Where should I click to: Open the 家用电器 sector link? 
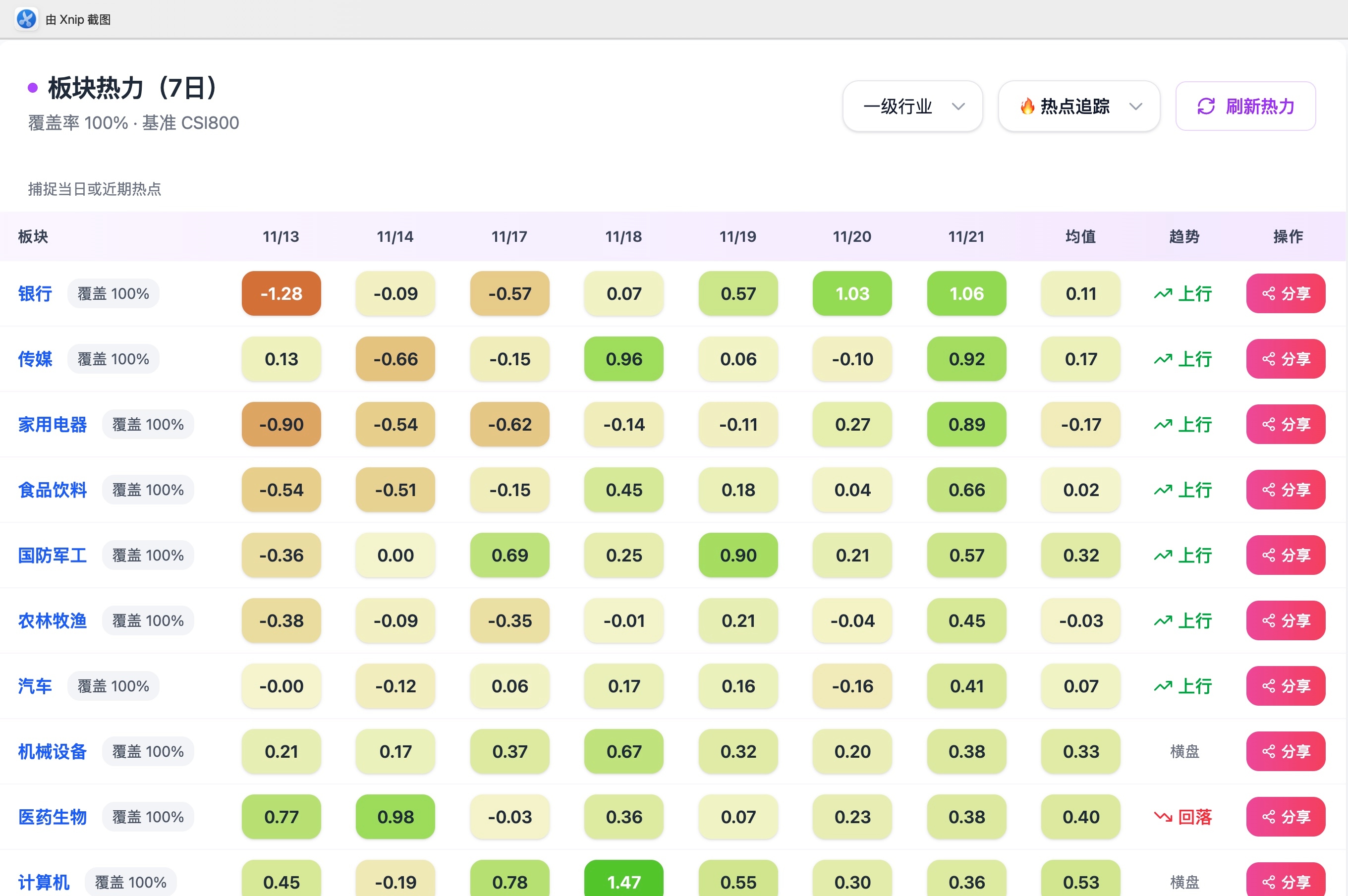click(53, 425)
